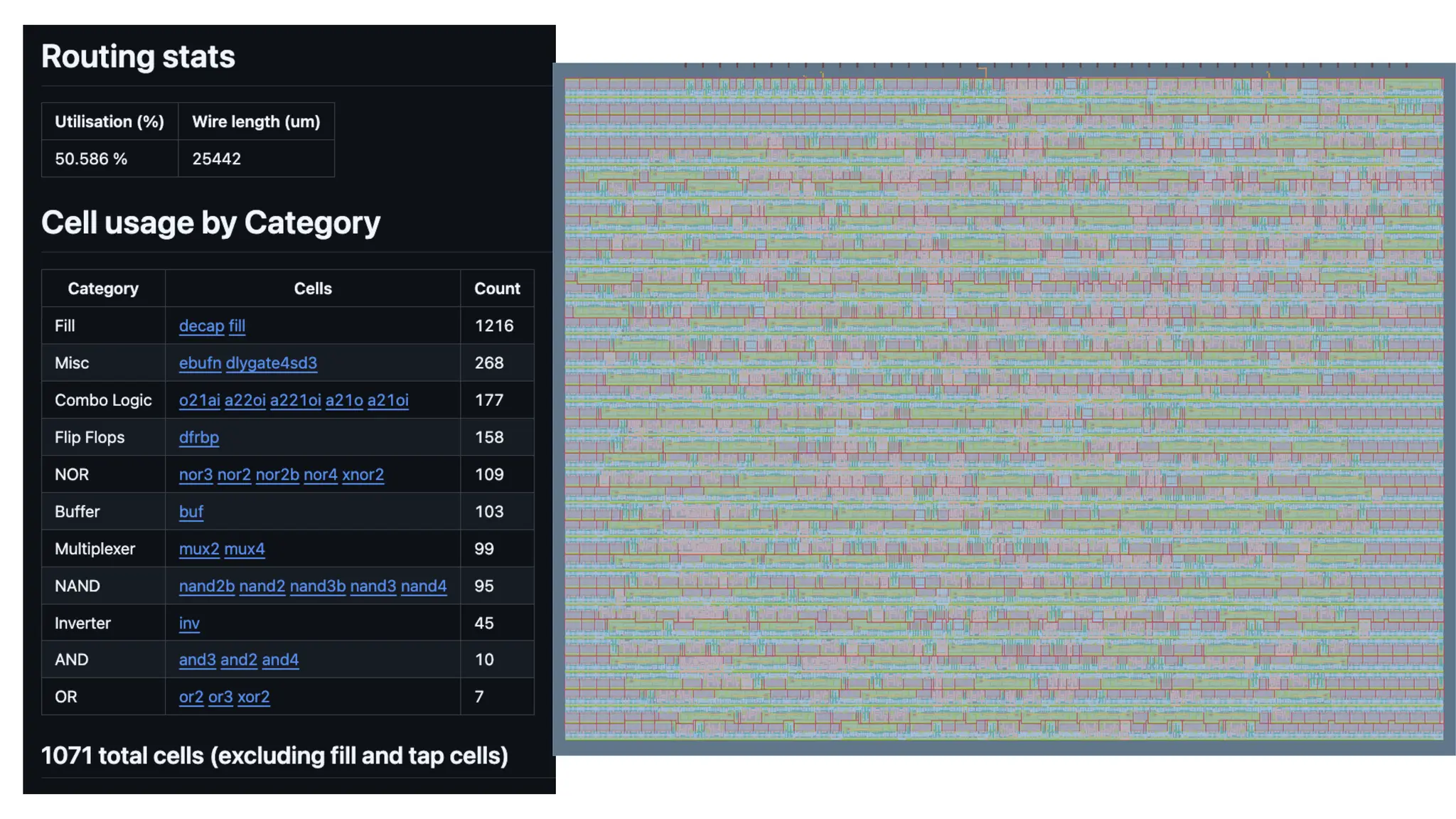
Task: Open the o21ai combo logic link
Action: 199,400
